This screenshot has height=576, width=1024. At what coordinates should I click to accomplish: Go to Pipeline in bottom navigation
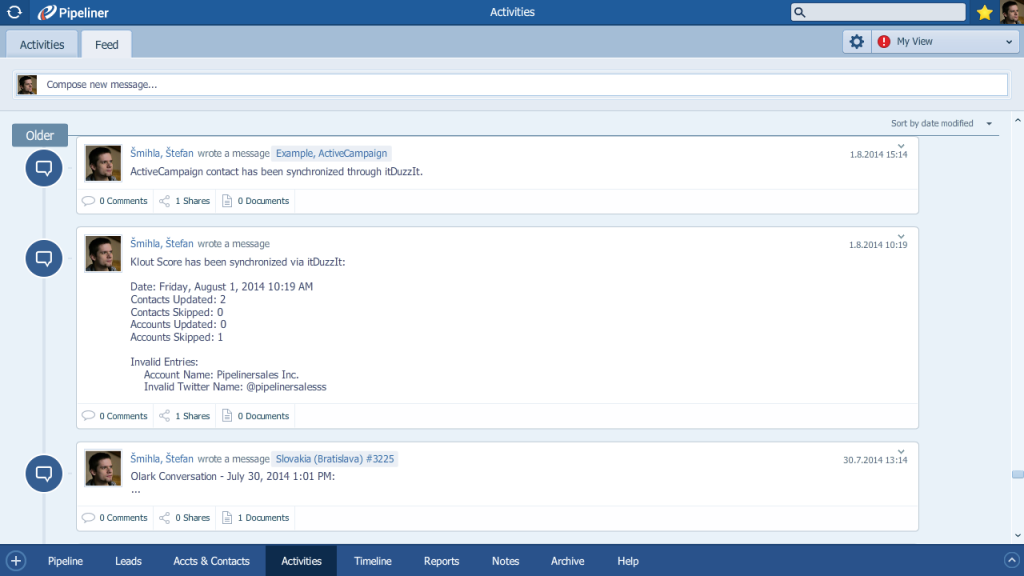pyautogui.click(x=65, y=561)
